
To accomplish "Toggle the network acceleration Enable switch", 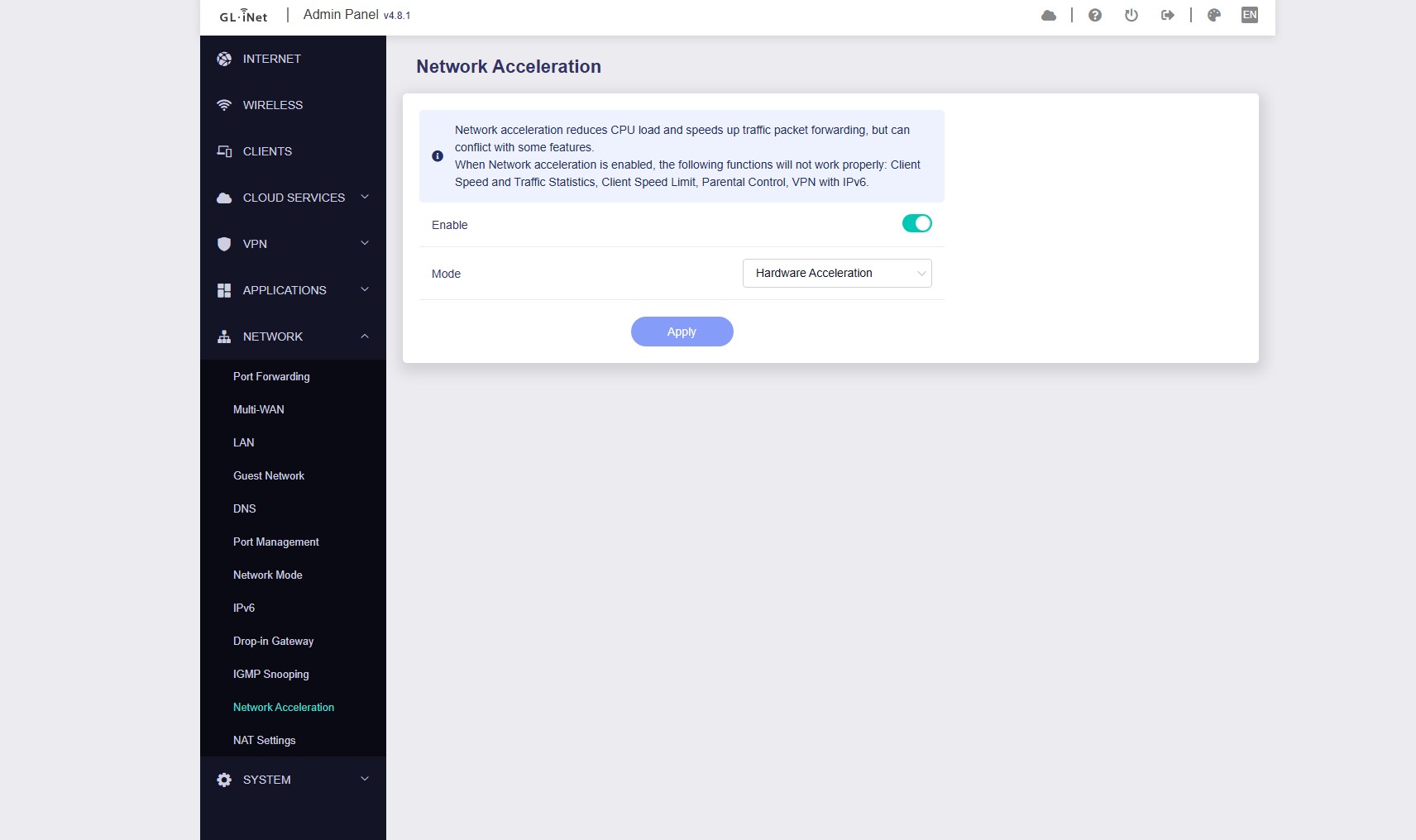I will (x=916, y=223).
